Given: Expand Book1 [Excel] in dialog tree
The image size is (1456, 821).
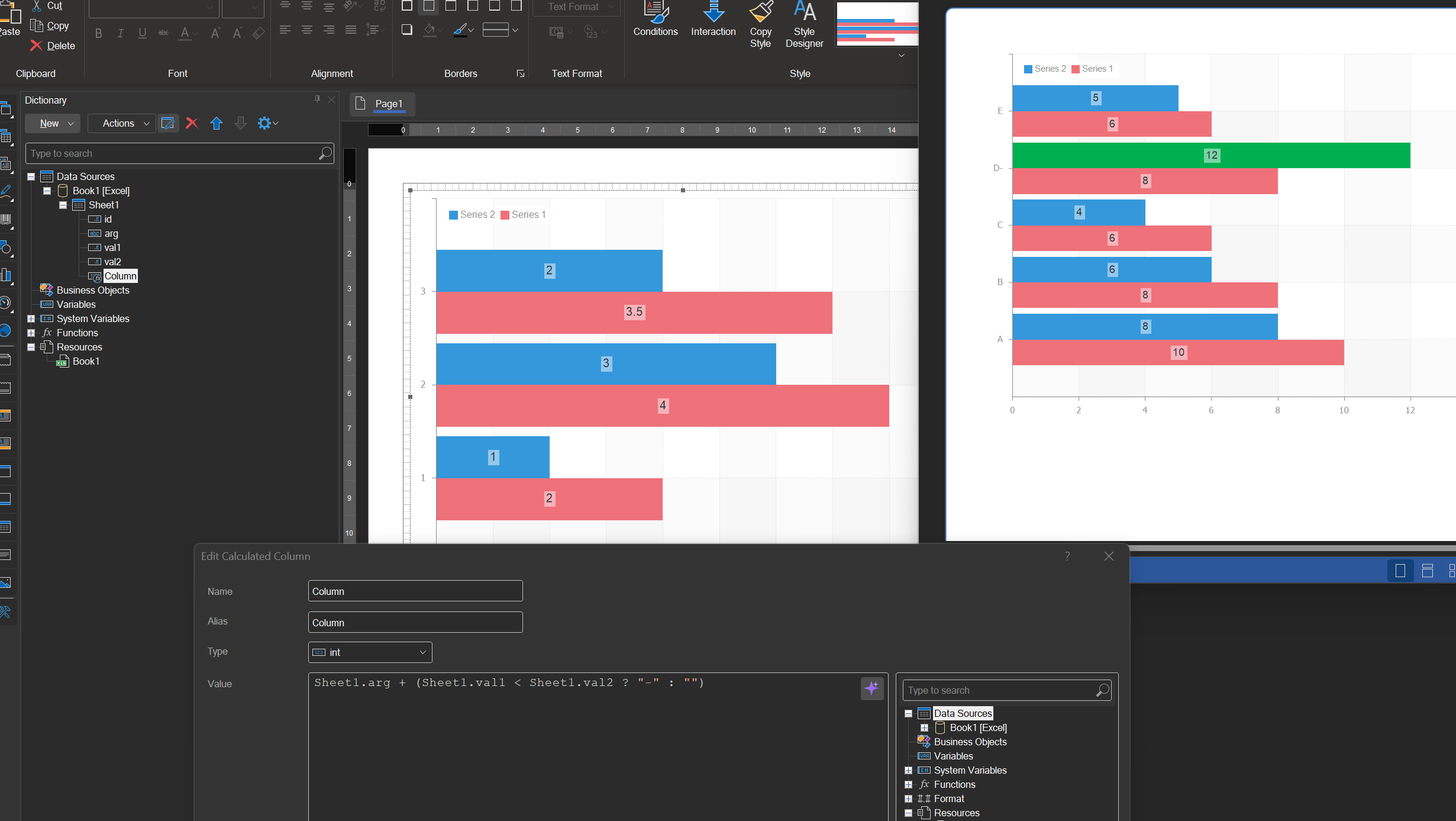Looking at the screenshot, I should (x=924, y=727).
